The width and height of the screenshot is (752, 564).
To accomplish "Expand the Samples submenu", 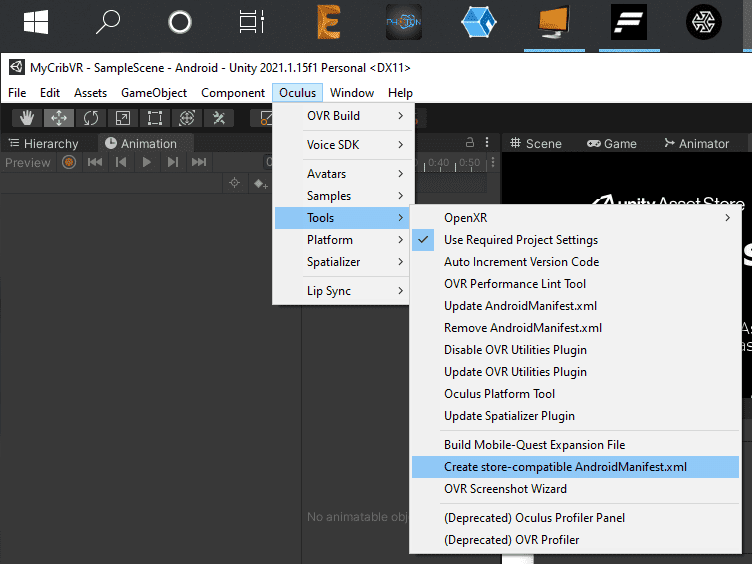I will 342,196.
